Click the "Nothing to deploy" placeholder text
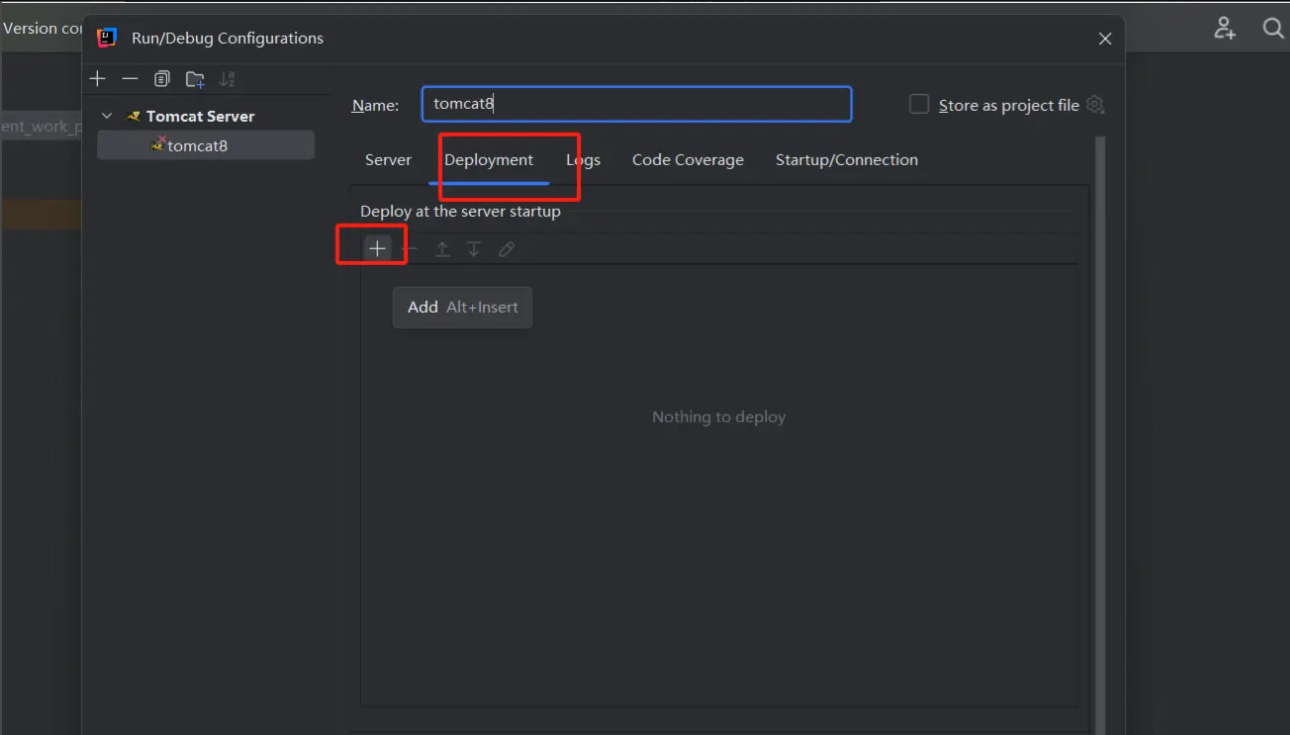 tap(719, 417)
